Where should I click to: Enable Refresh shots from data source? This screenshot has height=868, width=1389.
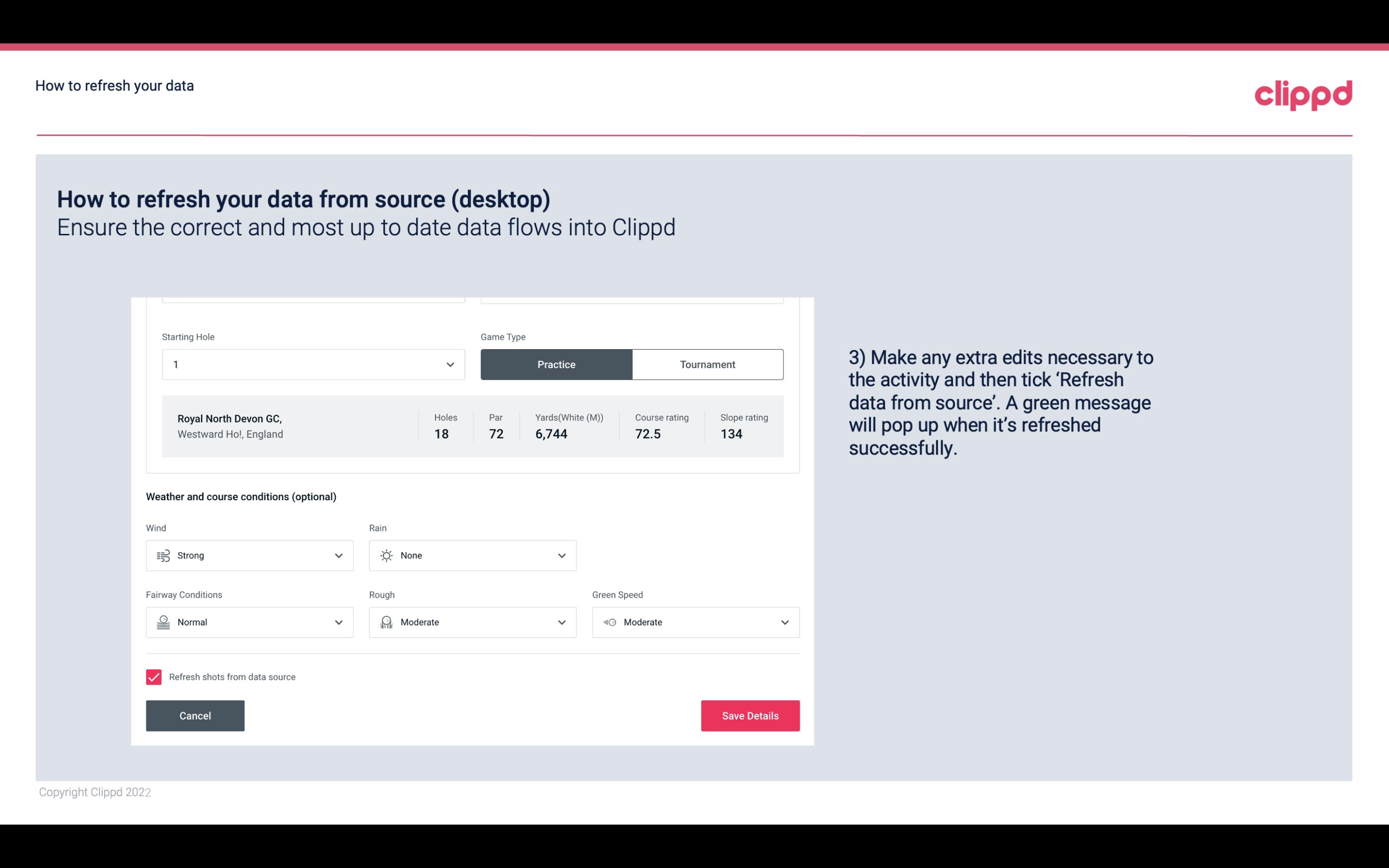[153, 676]
